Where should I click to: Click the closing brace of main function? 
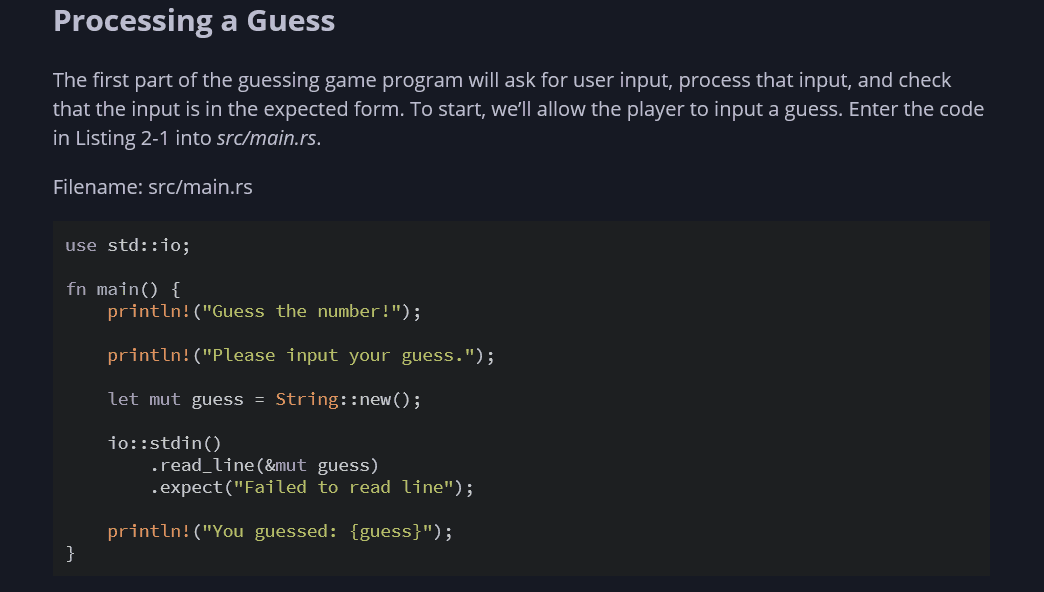(70, 553)
